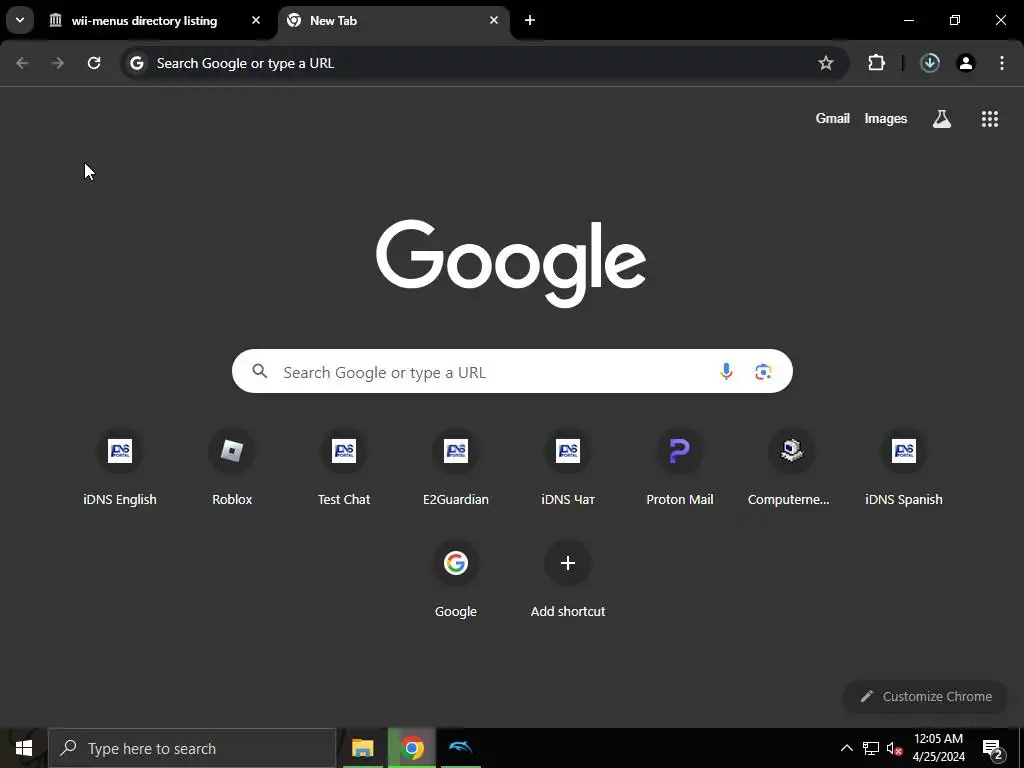The image size is (1024, 768).
Task: Focus the address bar URL field
Action: pos(483,63)
